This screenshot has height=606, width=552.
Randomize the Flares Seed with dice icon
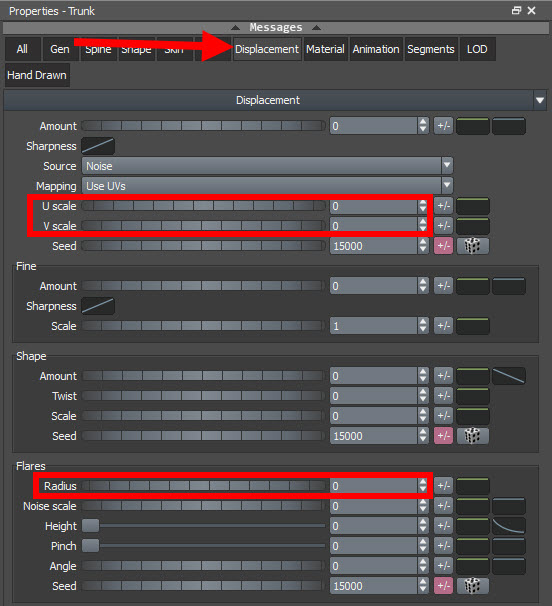point(472,586)
